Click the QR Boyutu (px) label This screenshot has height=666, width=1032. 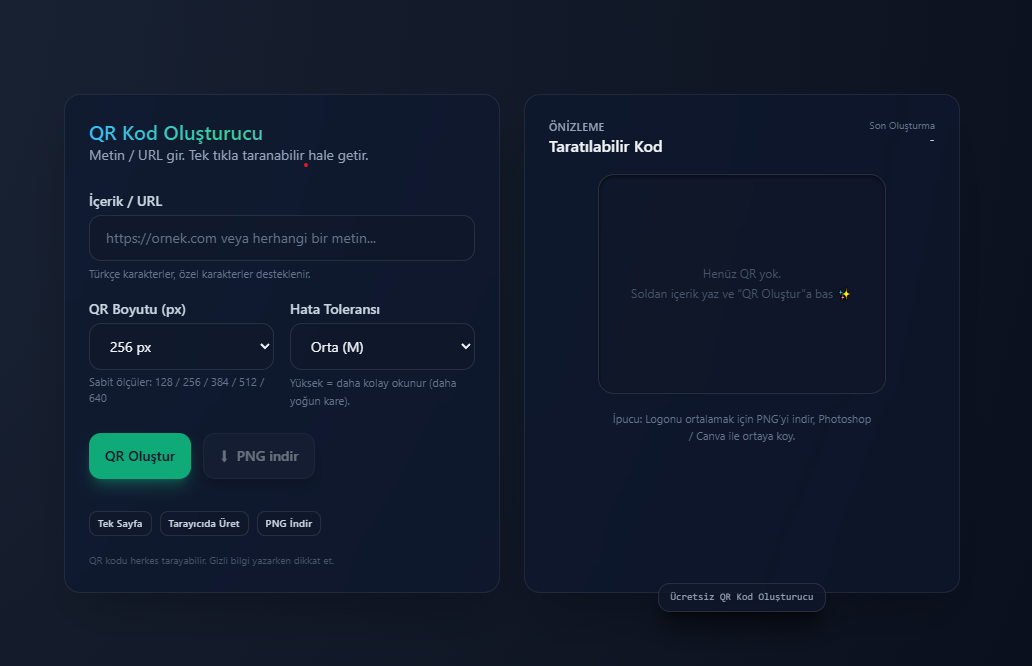pos(137,309)
